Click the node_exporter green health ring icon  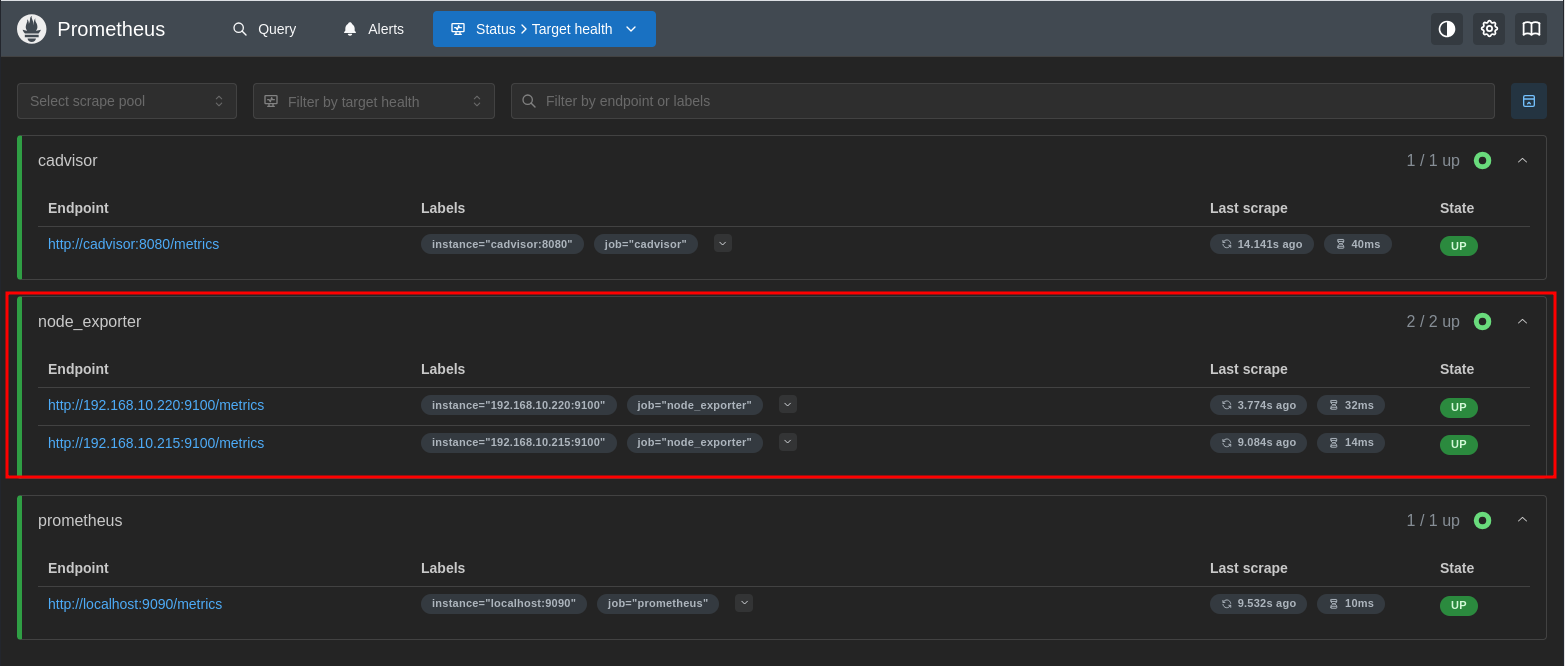click(1482, 321)
